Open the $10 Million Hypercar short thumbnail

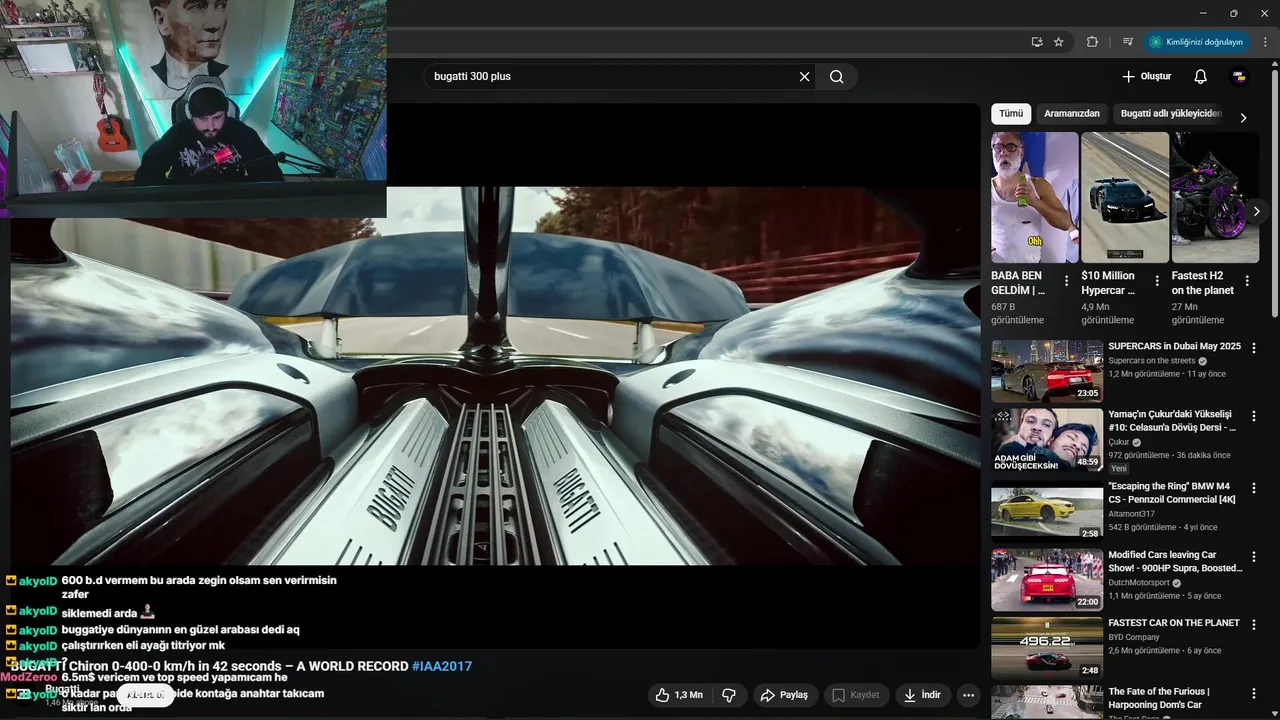(1125, 197)
